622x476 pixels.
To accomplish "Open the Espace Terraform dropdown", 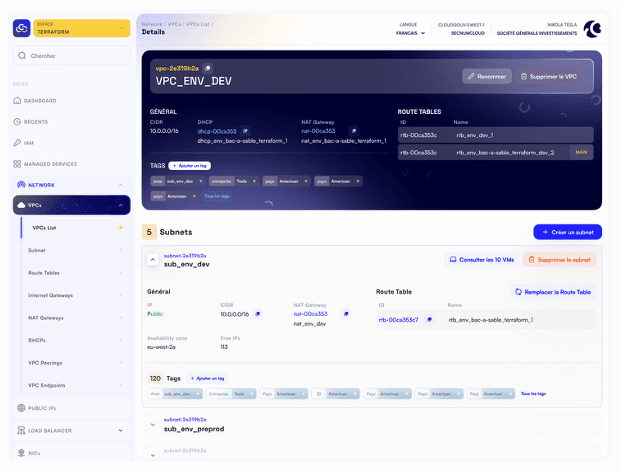I will (x=82, y=28).
